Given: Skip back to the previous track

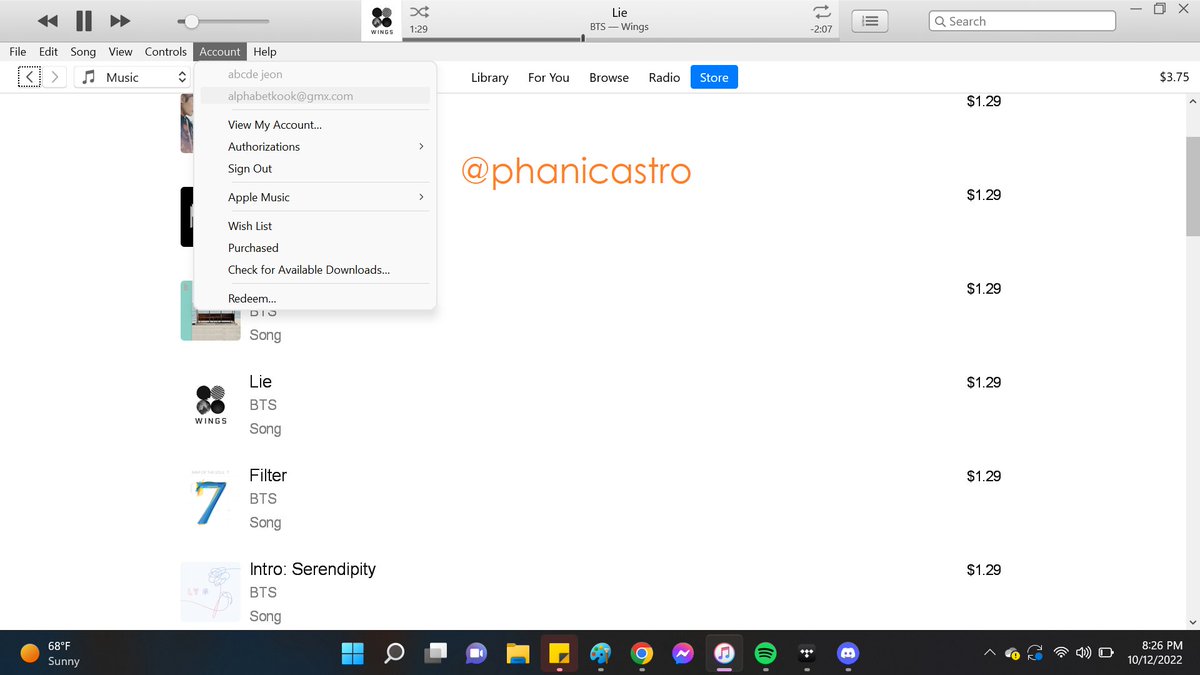Looking at the screenshot, I should tap(47, 21).
